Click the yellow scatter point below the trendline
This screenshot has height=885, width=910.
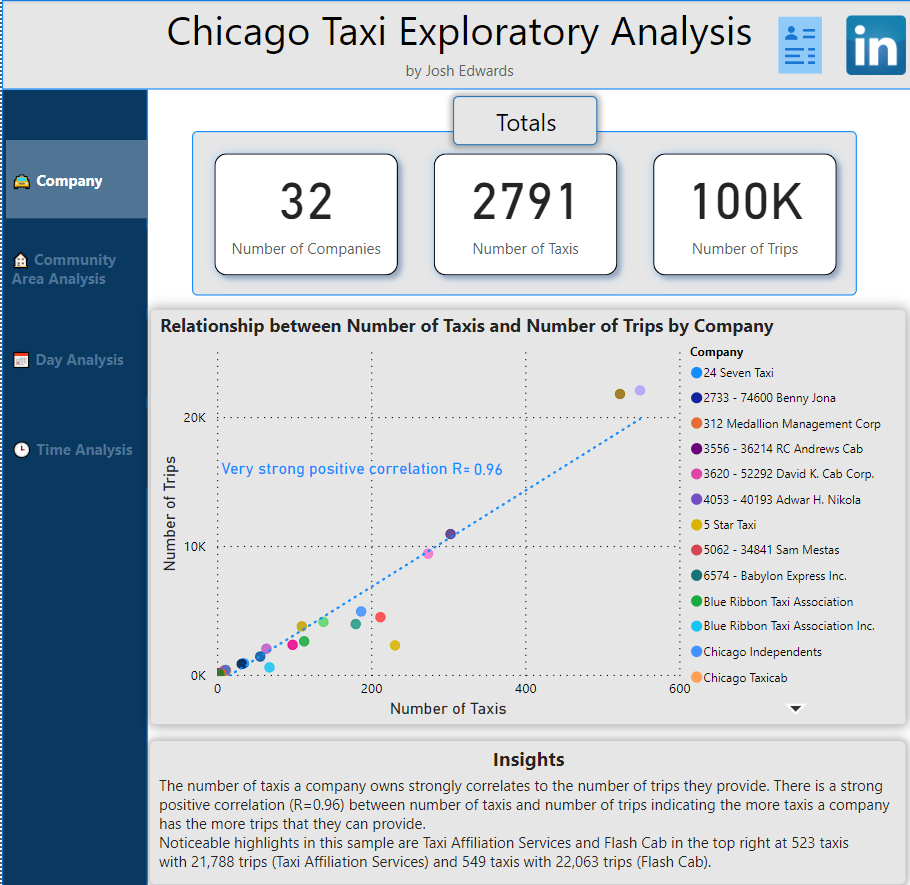[395, 645]
